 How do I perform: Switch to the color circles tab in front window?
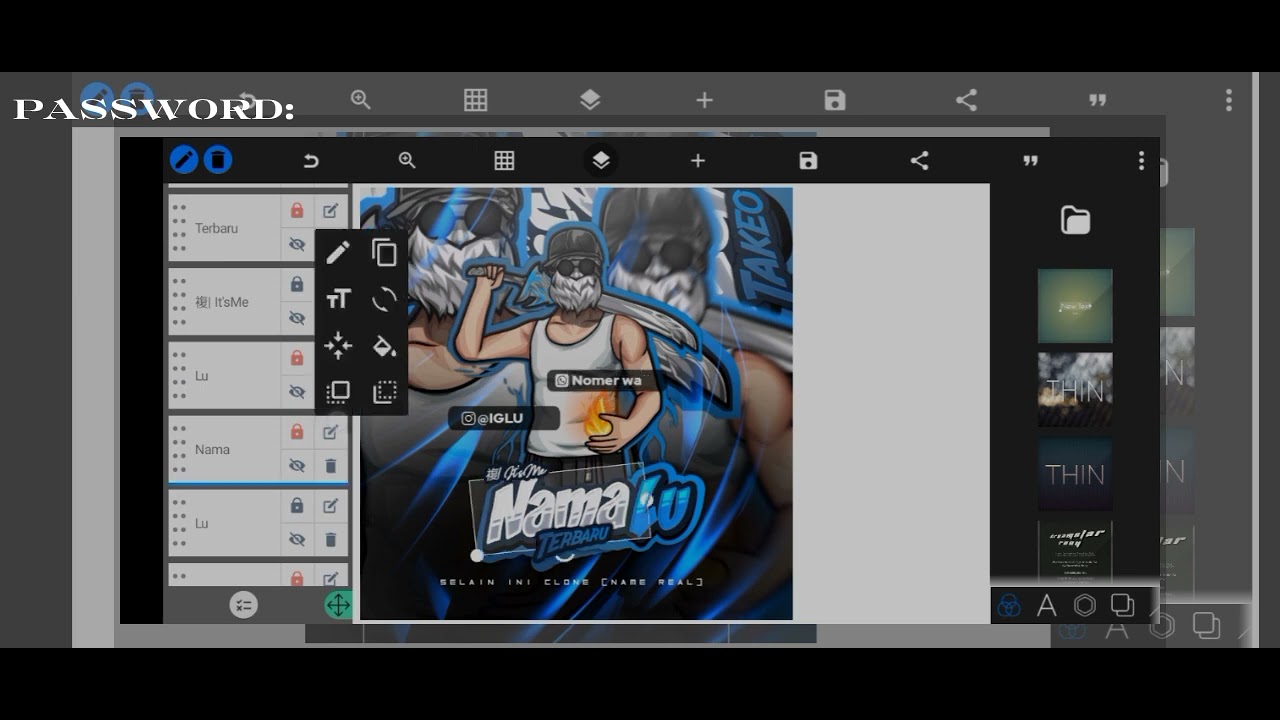(1009, 605)
